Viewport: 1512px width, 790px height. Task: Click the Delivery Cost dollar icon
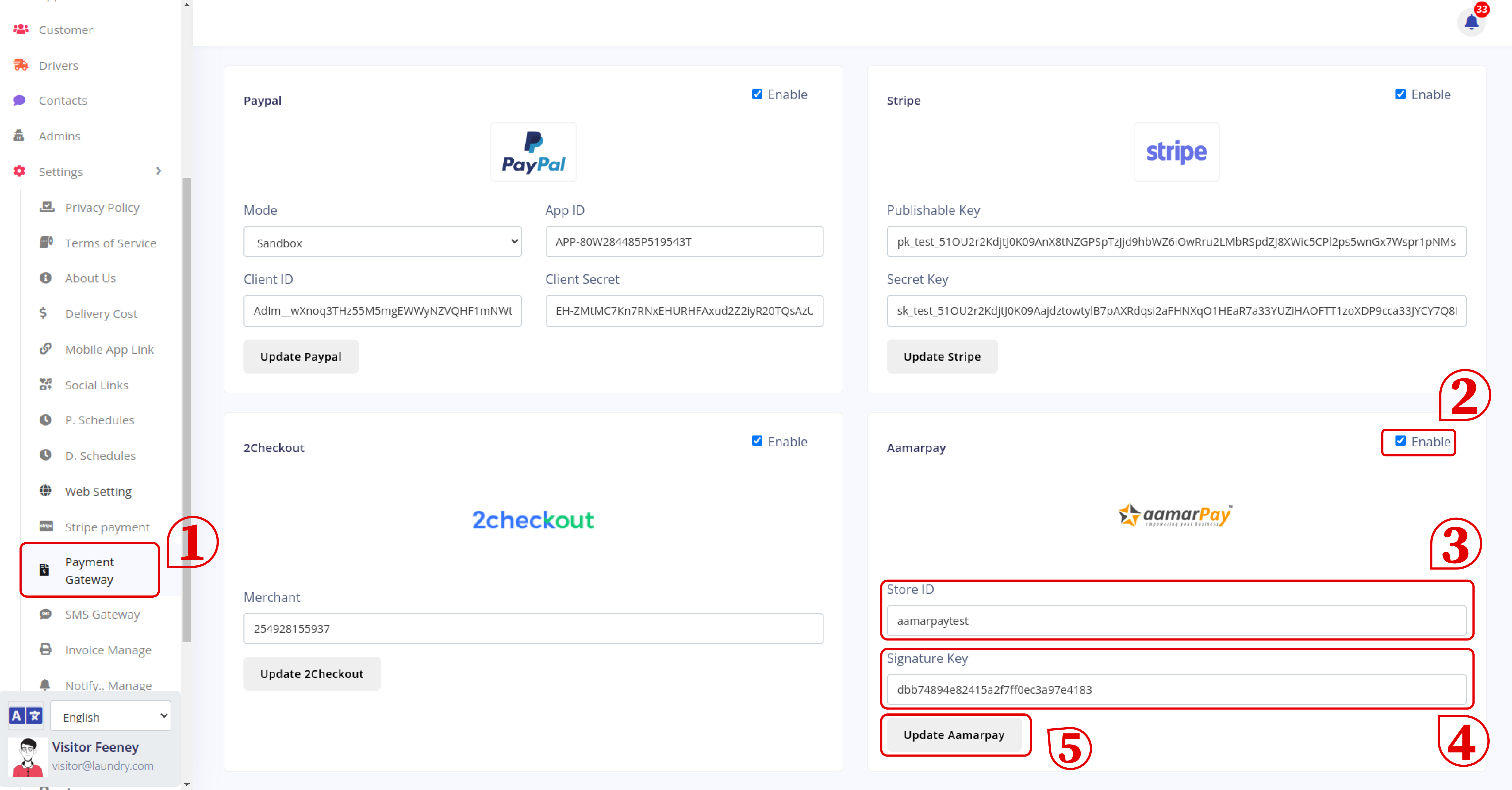[x=43, y=313]
